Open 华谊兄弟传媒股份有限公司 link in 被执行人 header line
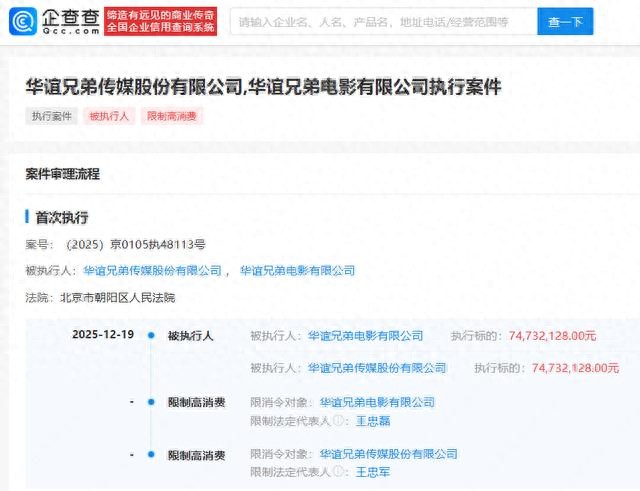This screenshot has height=491, width=640. [152, 271]
